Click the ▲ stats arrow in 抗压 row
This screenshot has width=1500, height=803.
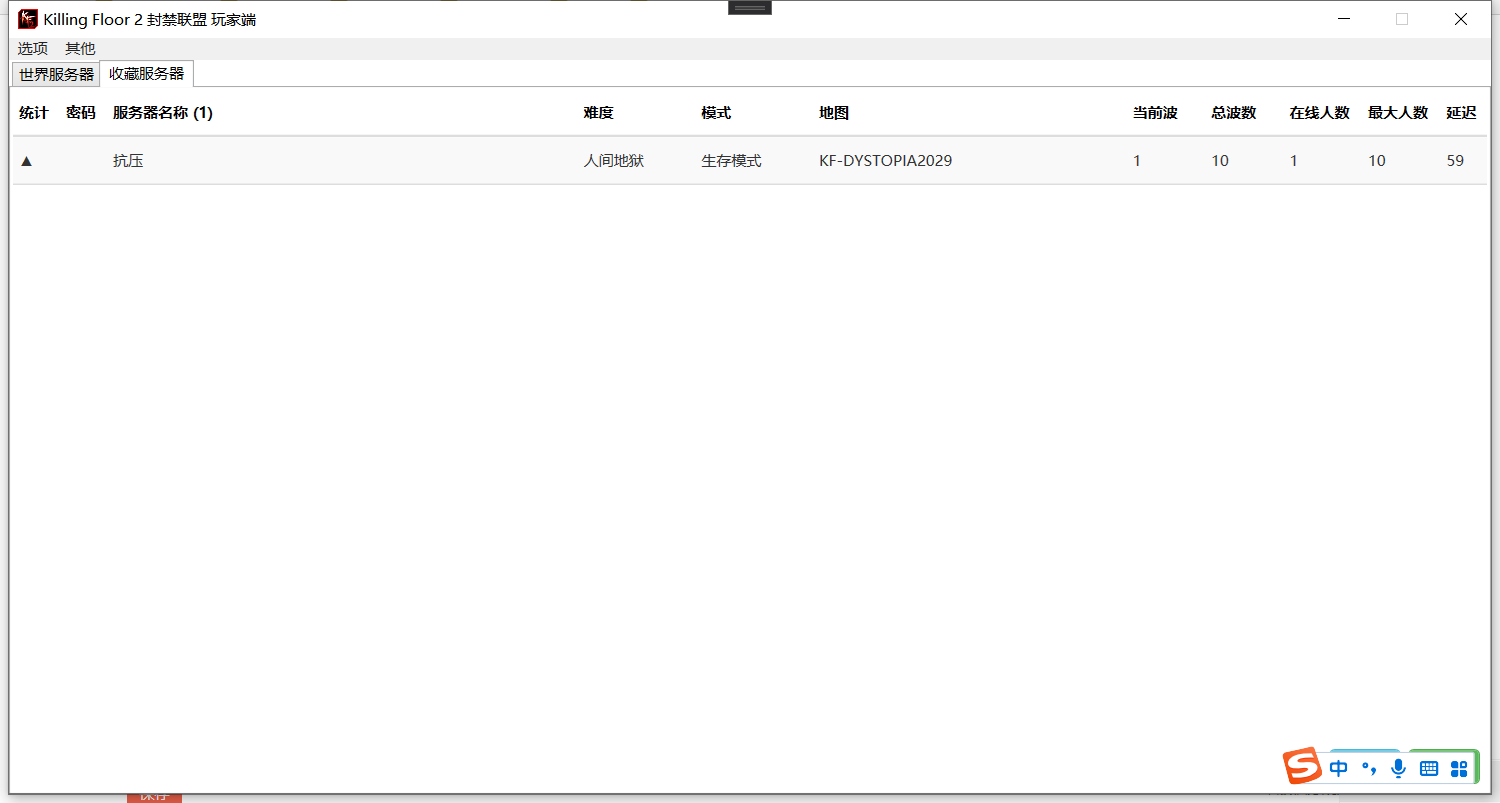point(27,161)
